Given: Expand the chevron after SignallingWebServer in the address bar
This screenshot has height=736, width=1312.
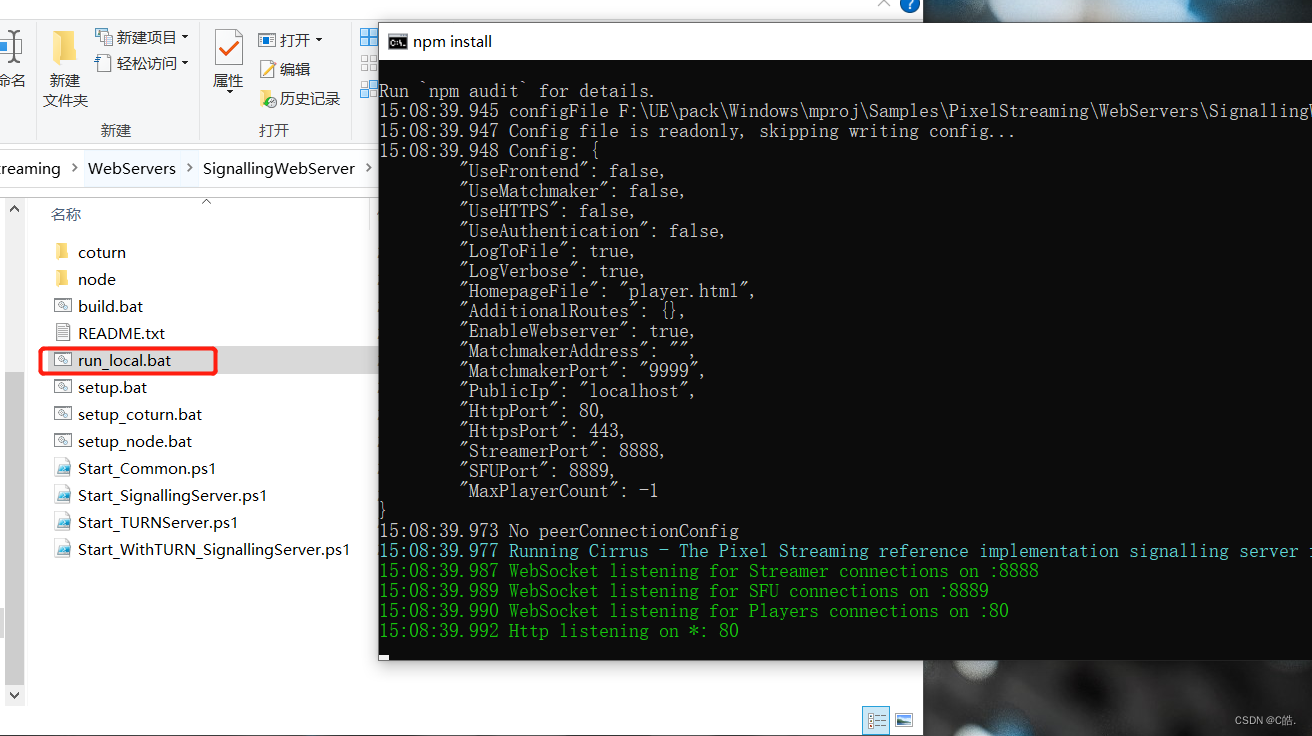Looking at the screenshot, I should coord(368,168).
